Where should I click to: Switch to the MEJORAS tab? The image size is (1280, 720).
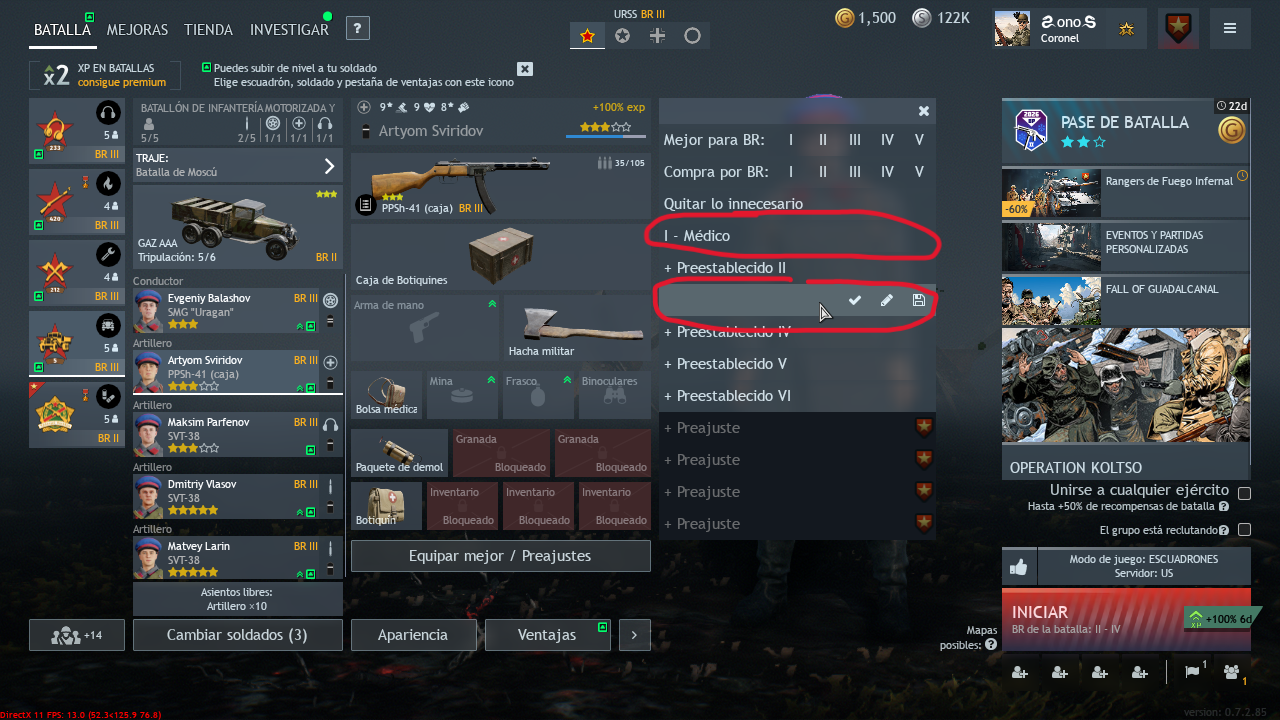(137, 30)
